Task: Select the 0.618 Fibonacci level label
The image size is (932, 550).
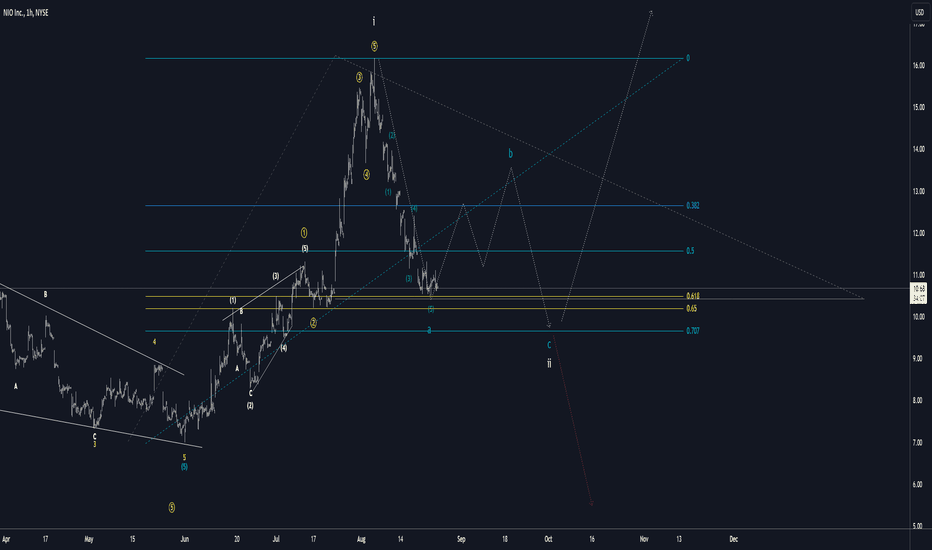Action: click(x=692, y=296)
